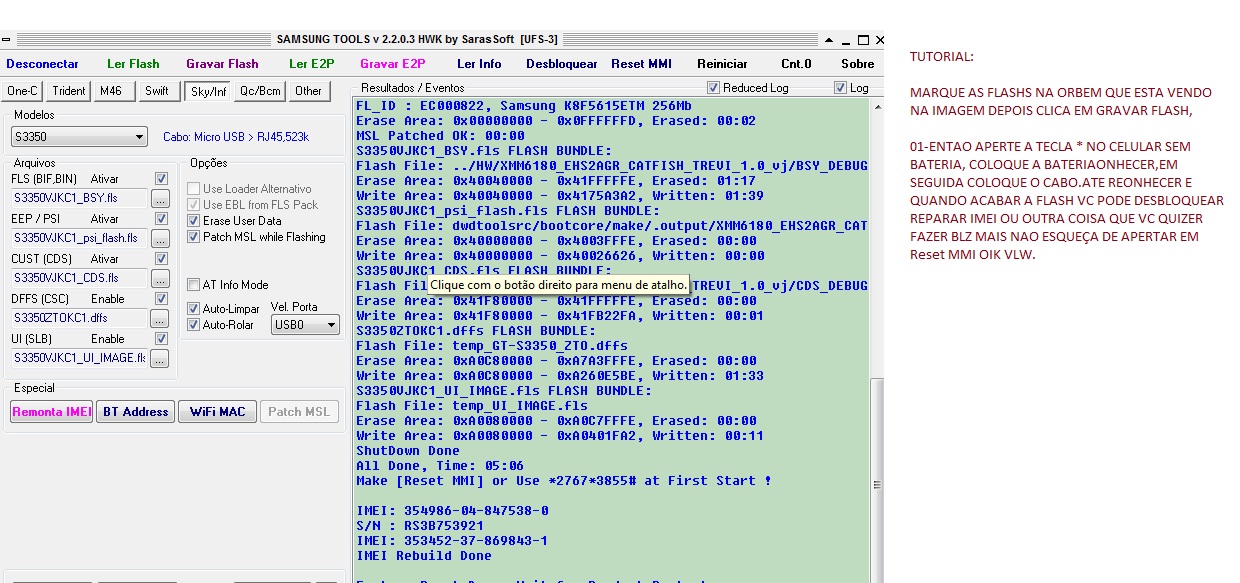The width and height of the screenshot is (1240, 583).
Task: Click the 'S/N : RS3B753921' log line
Action: (x=420, y=526)
